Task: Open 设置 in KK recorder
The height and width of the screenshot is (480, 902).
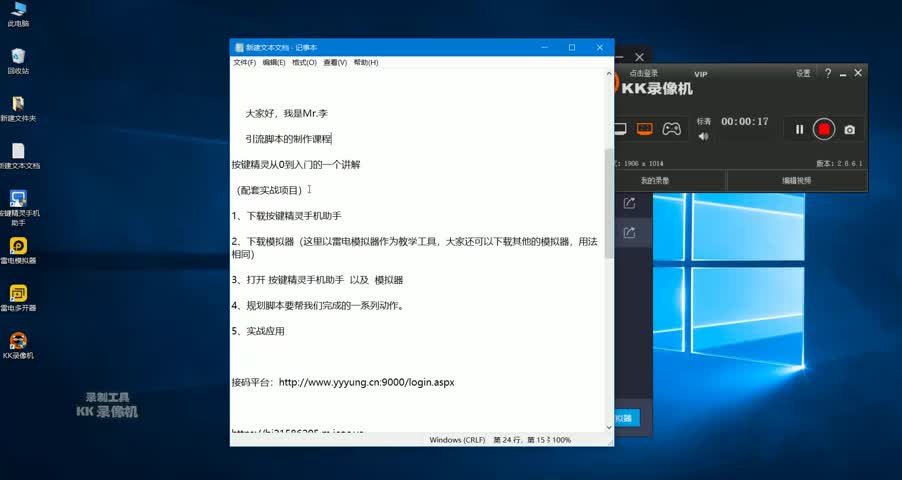Action: click(803, 74)
